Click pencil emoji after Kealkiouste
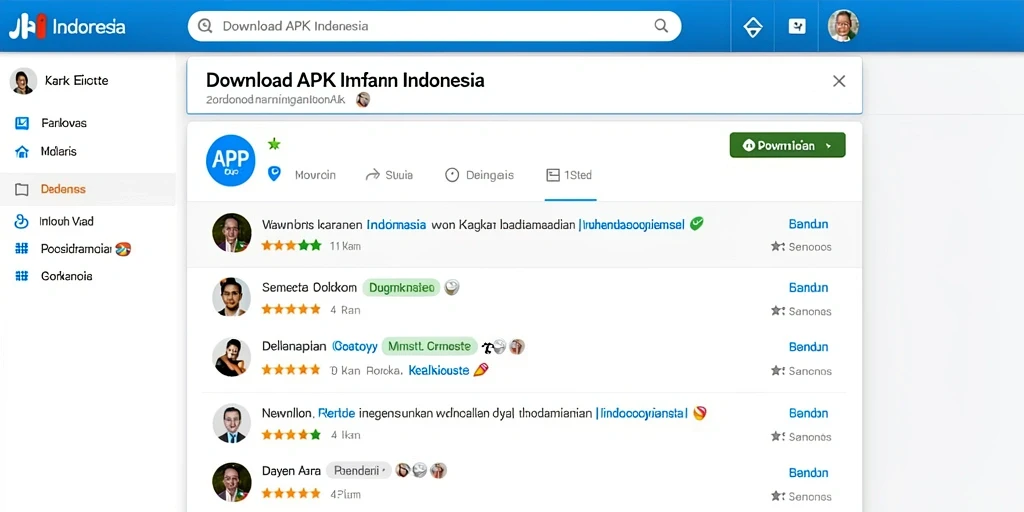Screen dimensions: 1024x512 pyautogui.click(x=481, y=370)
